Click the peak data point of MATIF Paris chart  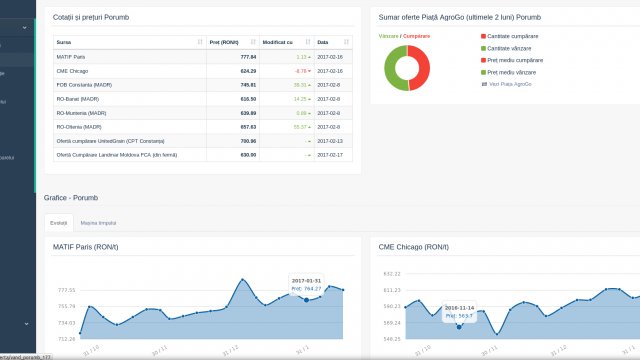tap(242, 280)
